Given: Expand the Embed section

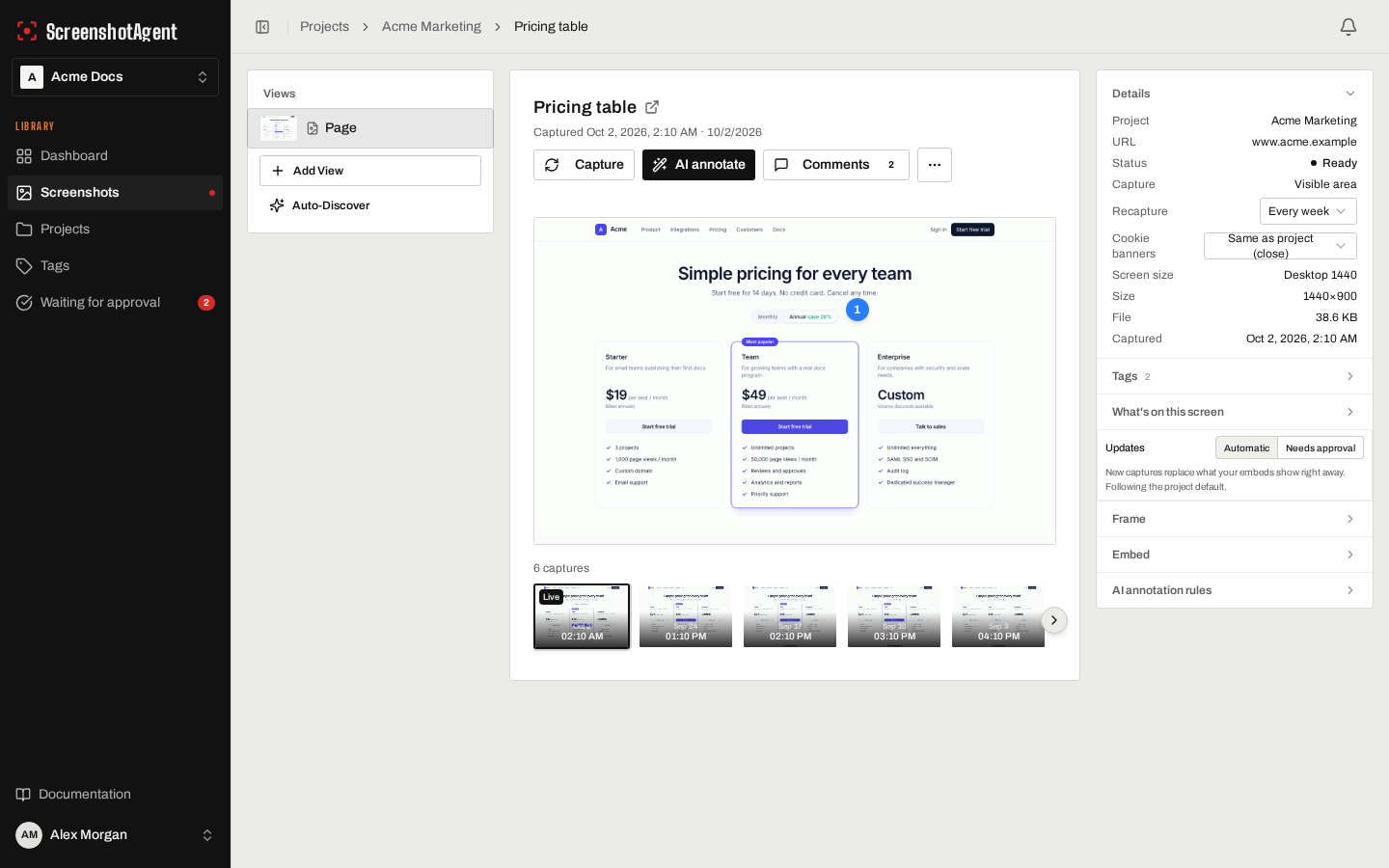Looking at the screenshot, I should [x=1235, y=555].
